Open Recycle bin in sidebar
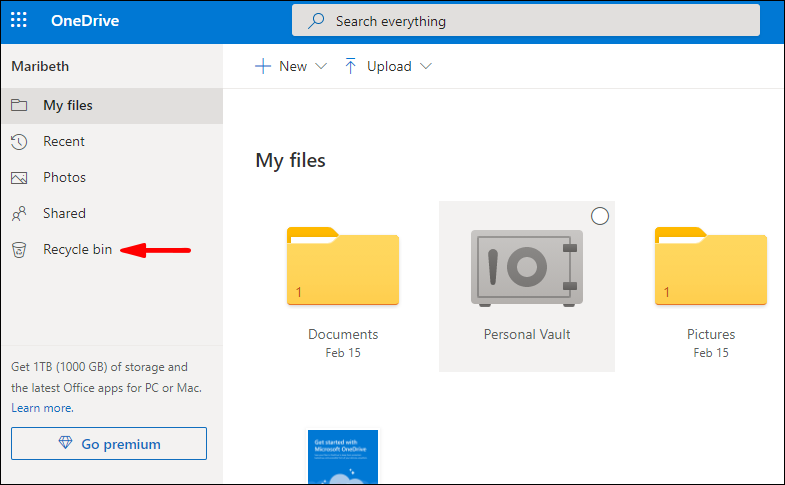Screen dimensions: 785x485 (77, 250)
